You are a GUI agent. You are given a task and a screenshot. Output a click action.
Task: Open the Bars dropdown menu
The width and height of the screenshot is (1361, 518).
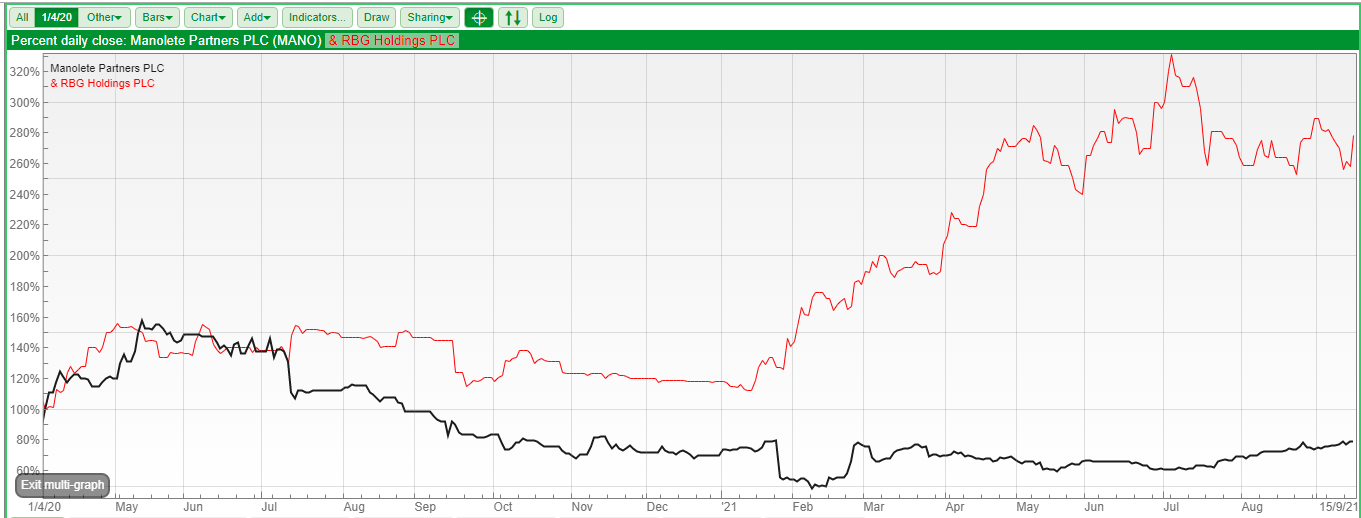point(157,17)
